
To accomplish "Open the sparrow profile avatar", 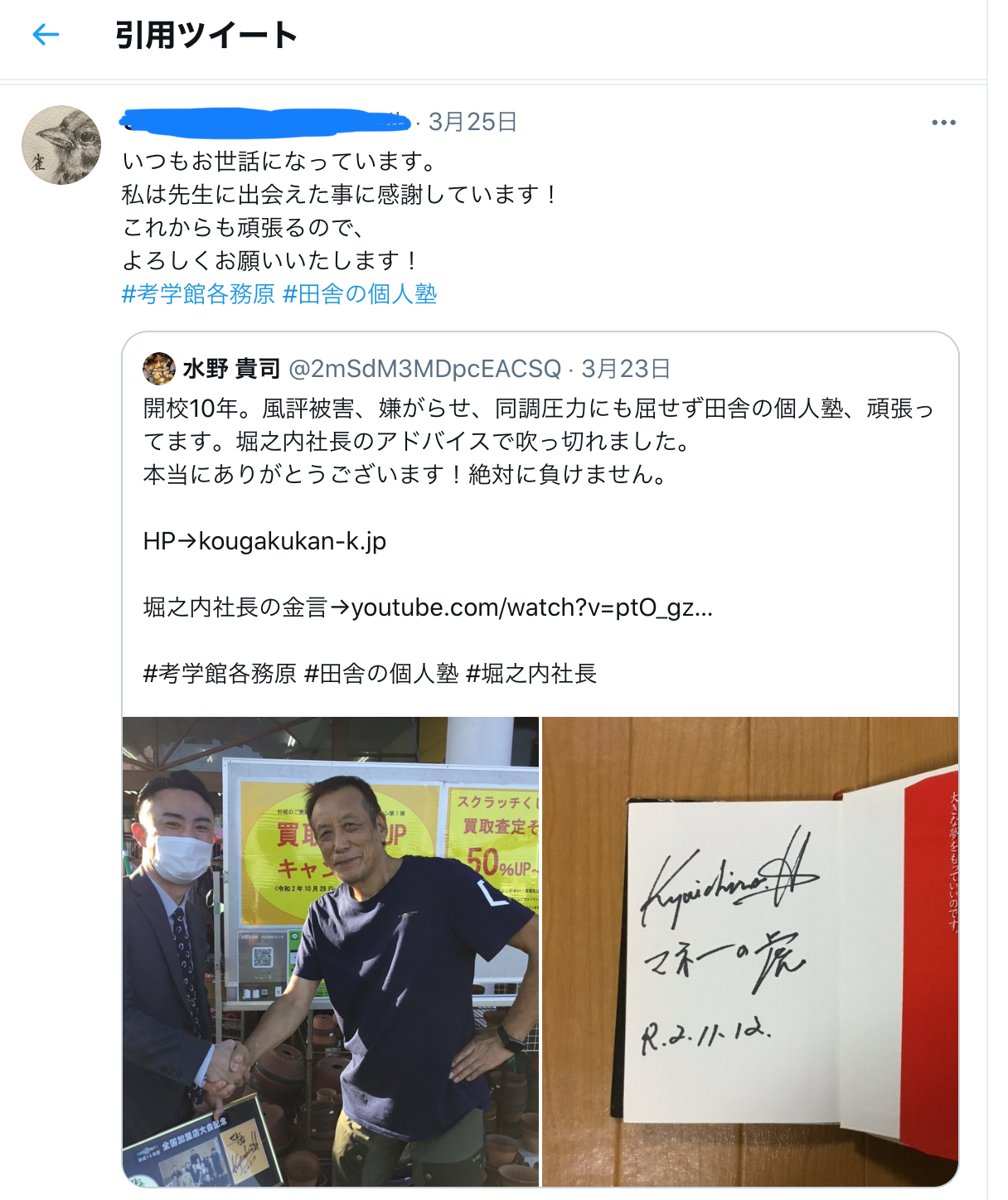I will coord(61,145).
